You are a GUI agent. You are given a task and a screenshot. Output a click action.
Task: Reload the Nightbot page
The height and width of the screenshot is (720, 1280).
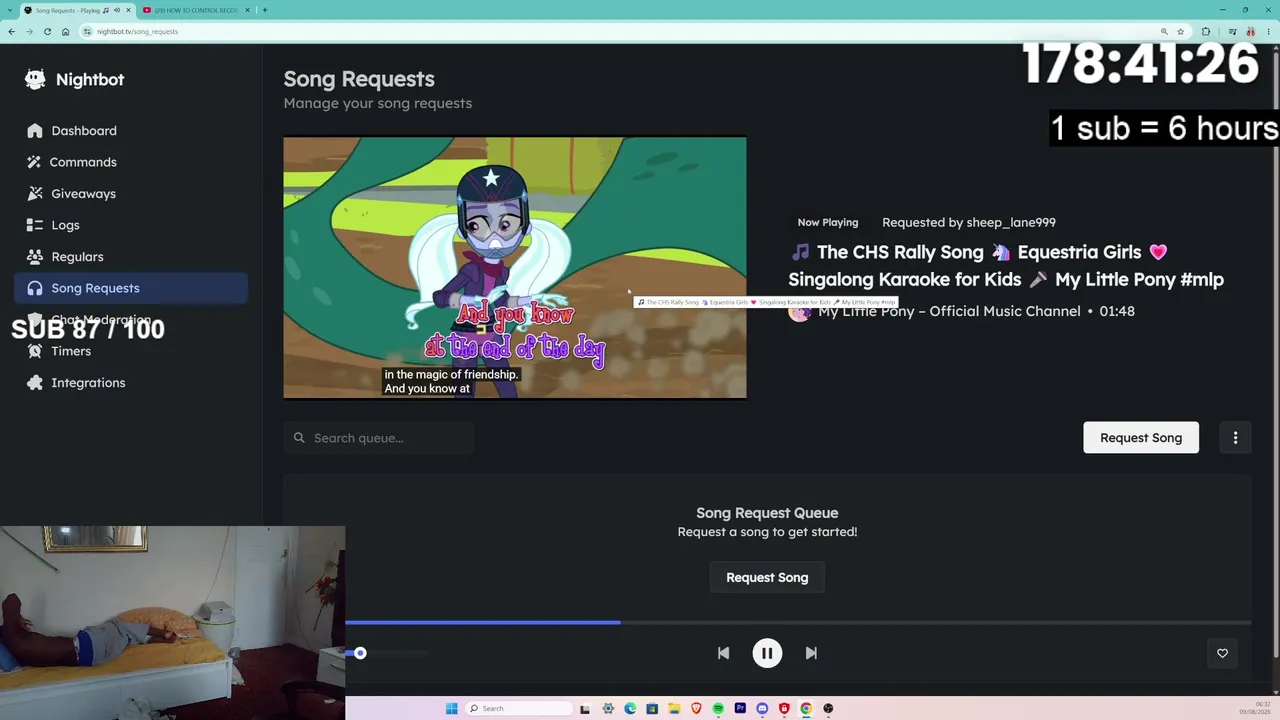(47, 31)
